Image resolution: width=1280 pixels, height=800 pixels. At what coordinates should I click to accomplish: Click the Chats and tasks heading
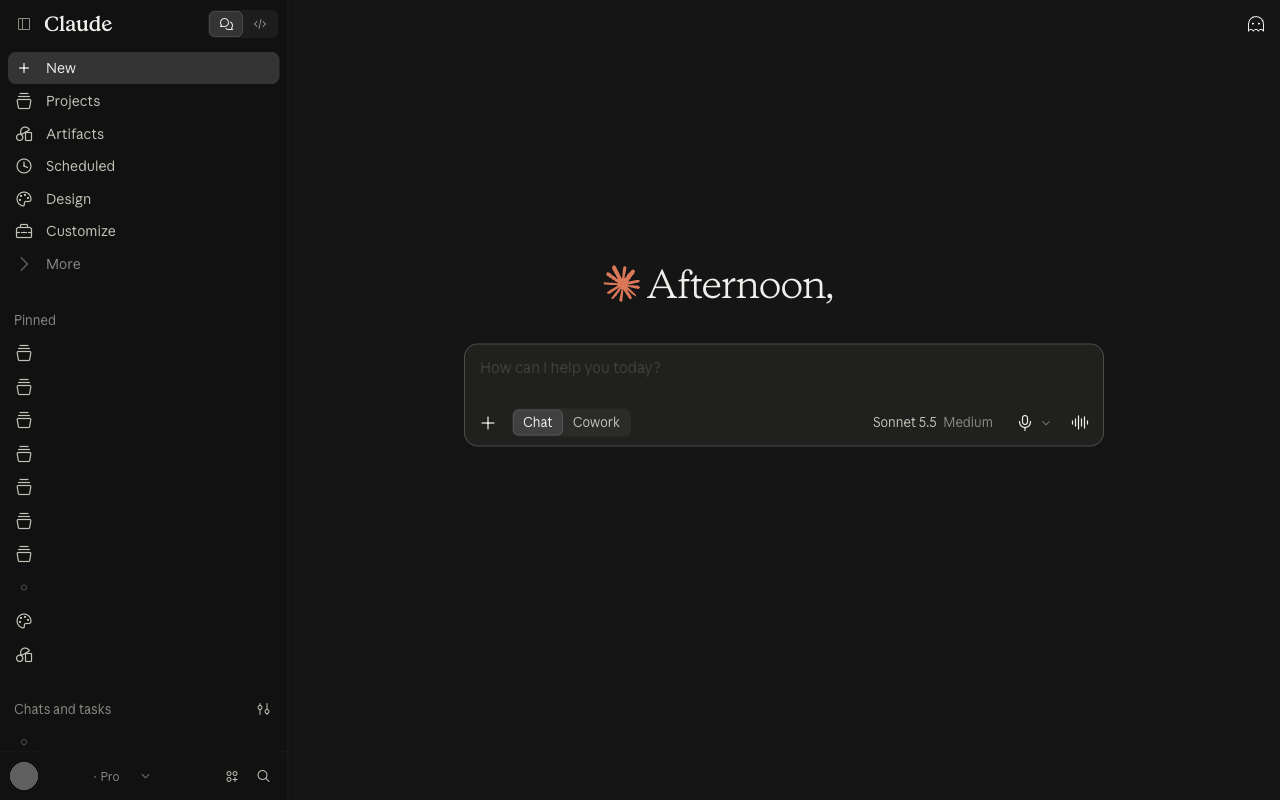coord(62,709)
